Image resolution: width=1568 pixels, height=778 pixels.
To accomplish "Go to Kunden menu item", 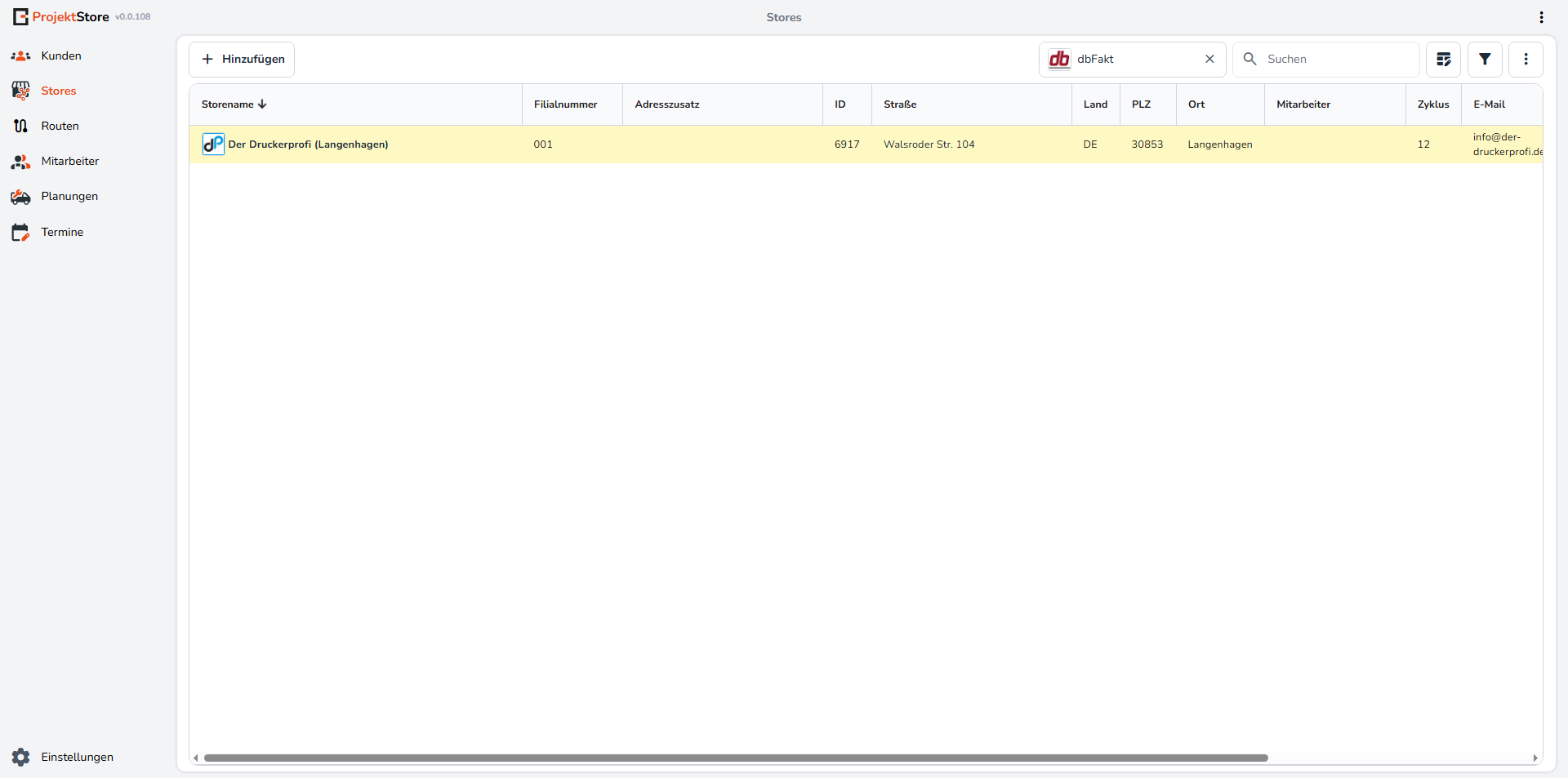I will pyautogui.click(x=61, y=56).
